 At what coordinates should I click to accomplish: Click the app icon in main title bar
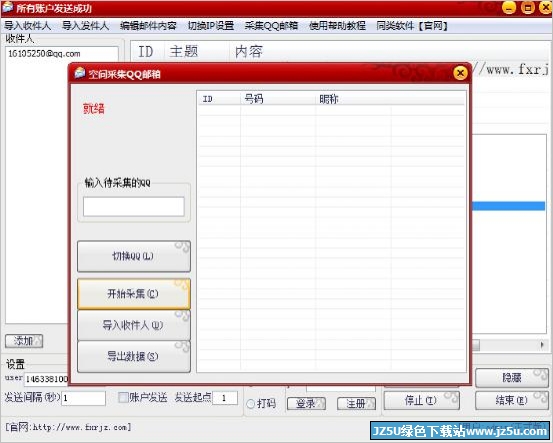7,7
